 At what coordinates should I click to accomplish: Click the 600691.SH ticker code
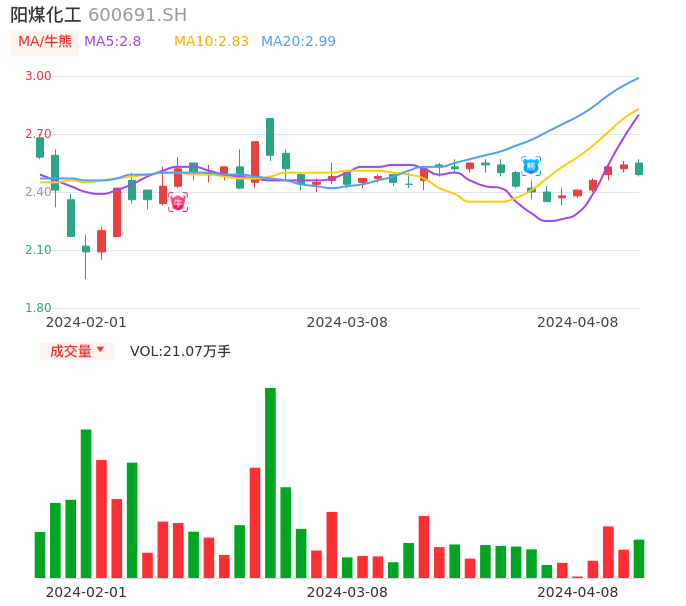click(x=137, y=15)
